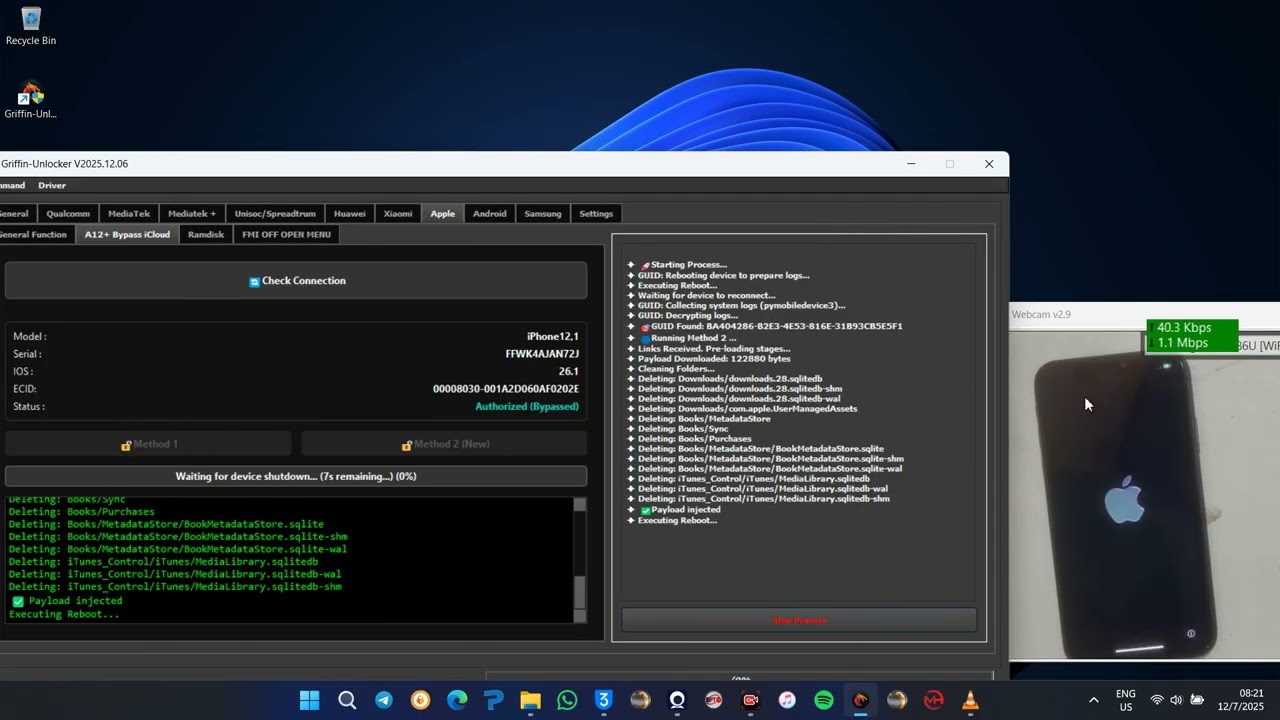Open the Settings tab
The height and width of the screenshot is (720, 1280).
[596, 213]
